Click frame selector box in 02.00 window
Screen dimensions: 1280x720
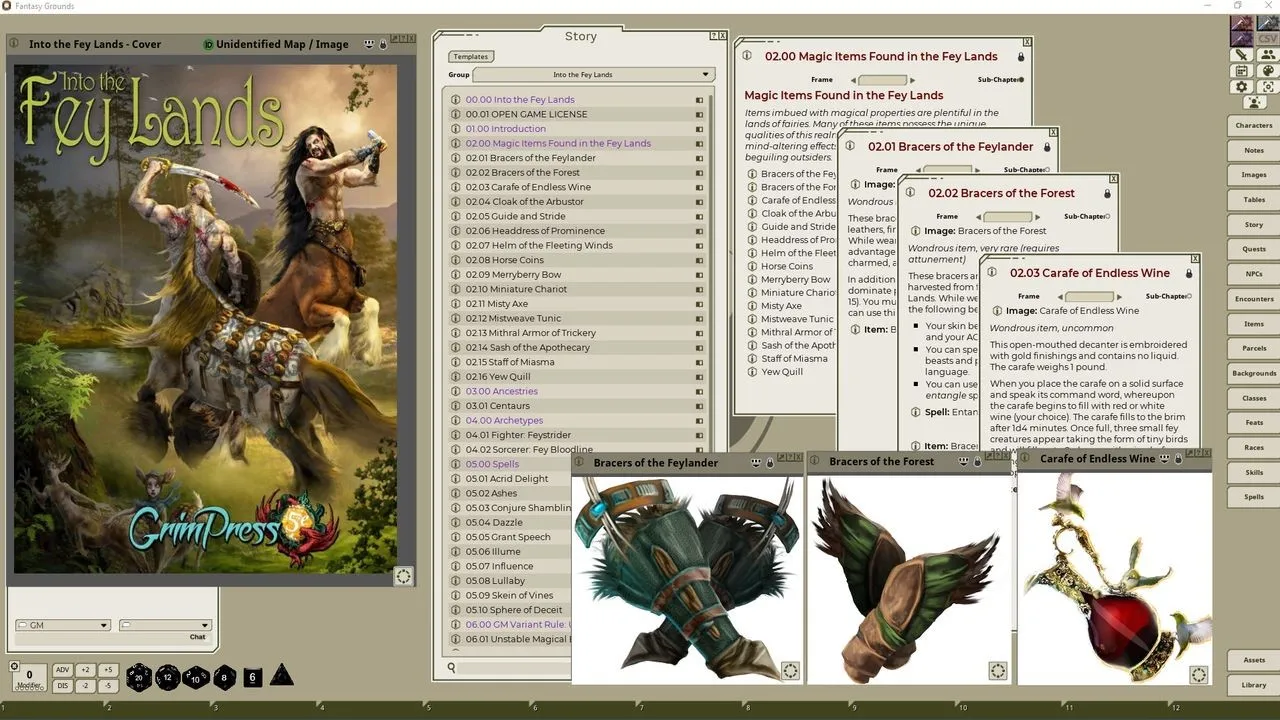(882, 80)
